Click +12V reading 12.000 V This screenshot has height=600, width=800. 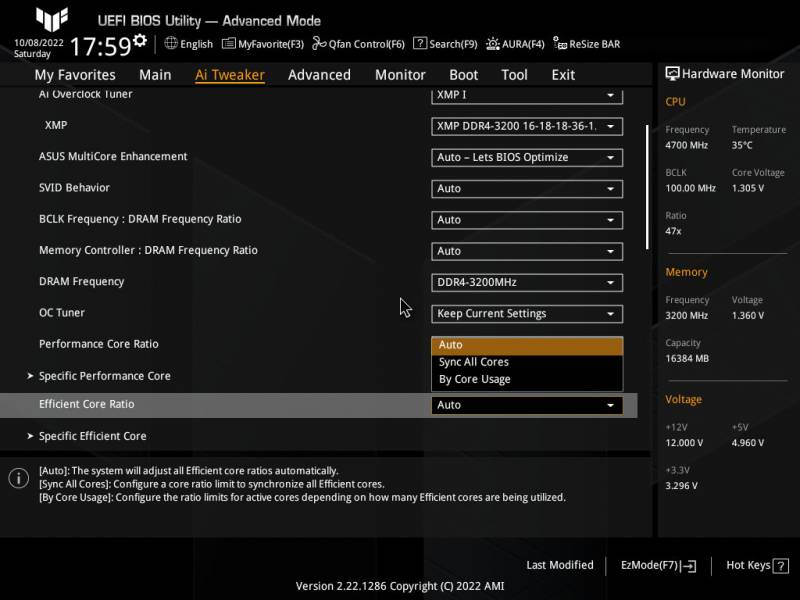(x=684, y=443)
